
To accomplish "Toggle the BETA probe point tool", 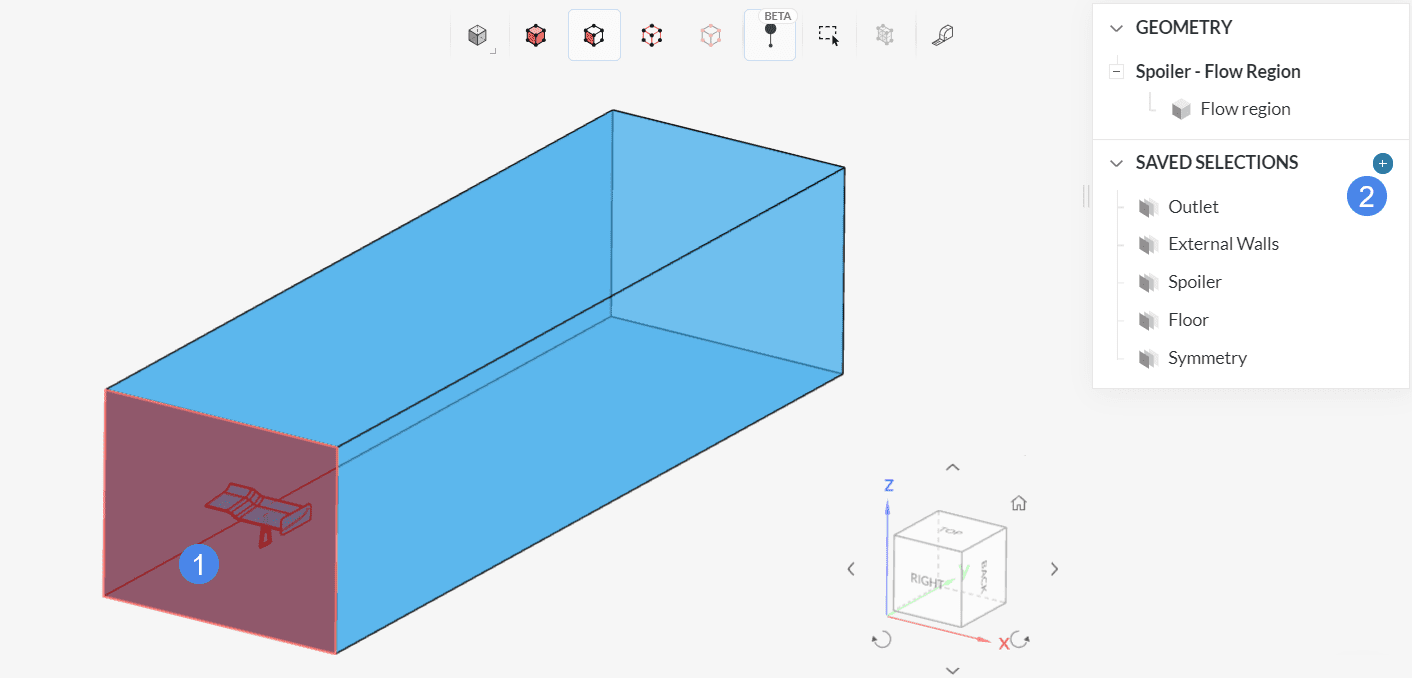I will [770, 36].
